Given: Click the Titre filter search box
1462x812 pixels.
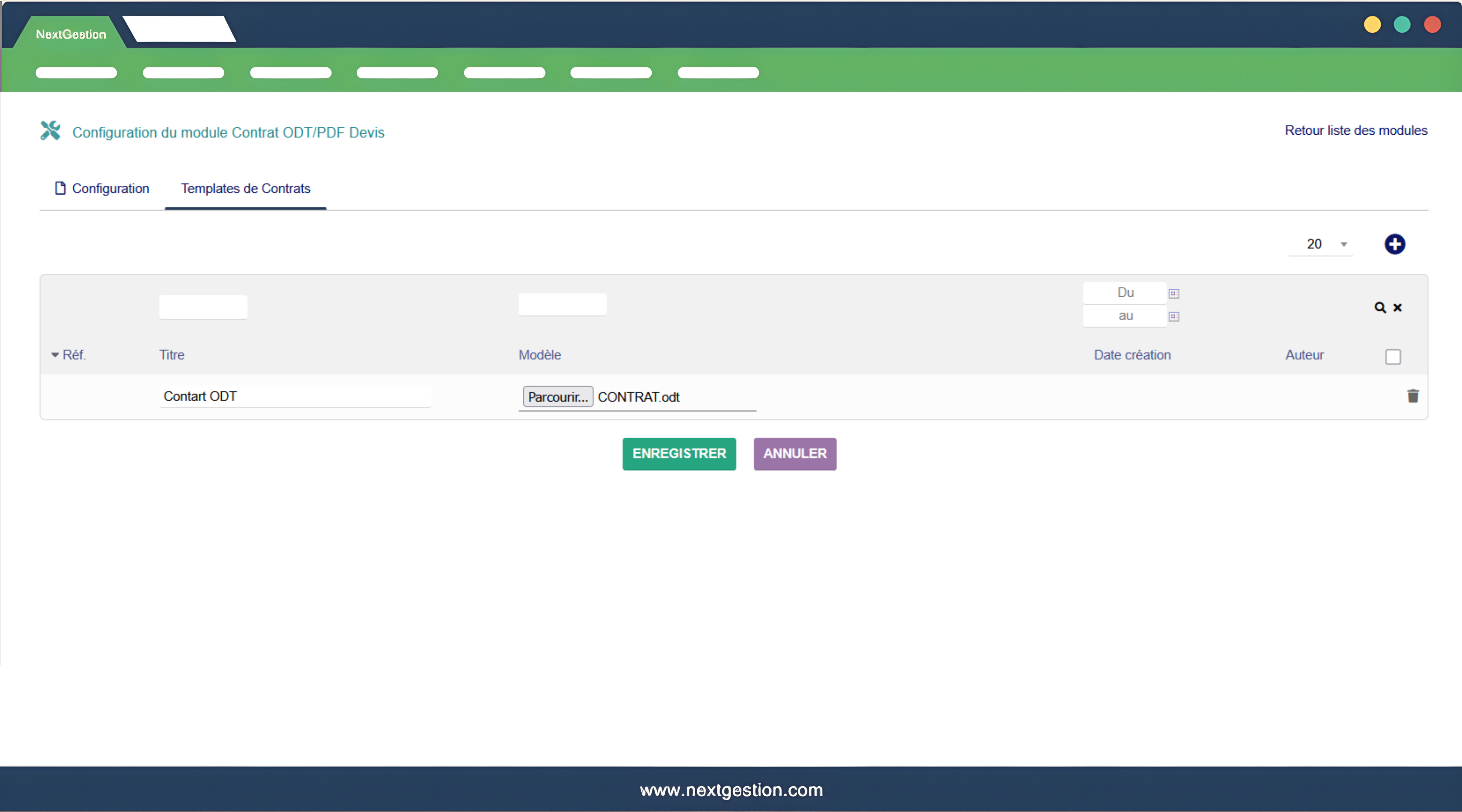Looking at the screenshot, I should click(203, 307).
